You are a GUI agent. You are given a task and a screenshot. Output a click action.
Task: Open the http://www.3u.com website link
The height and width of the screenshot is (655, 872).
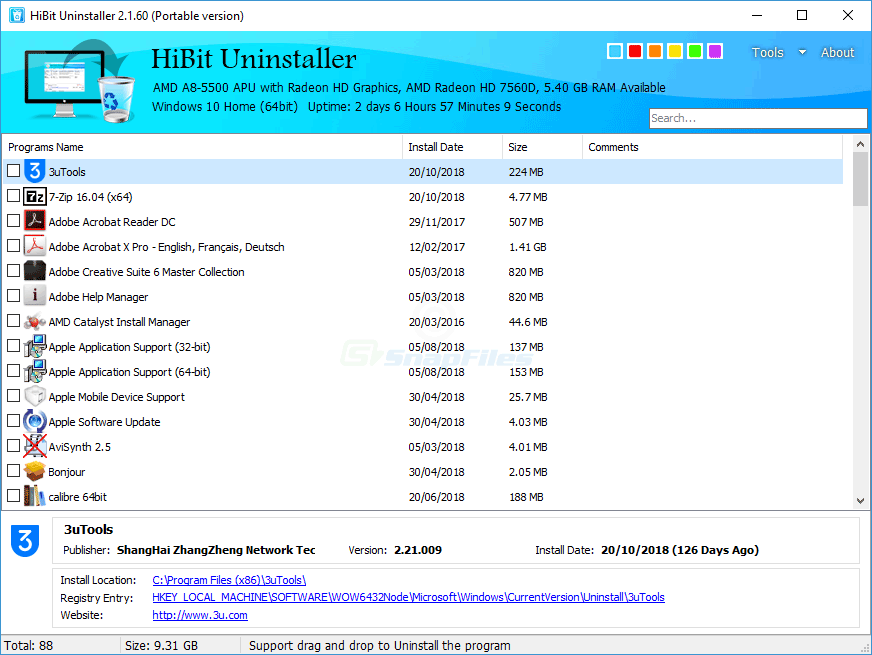[199, 615]
